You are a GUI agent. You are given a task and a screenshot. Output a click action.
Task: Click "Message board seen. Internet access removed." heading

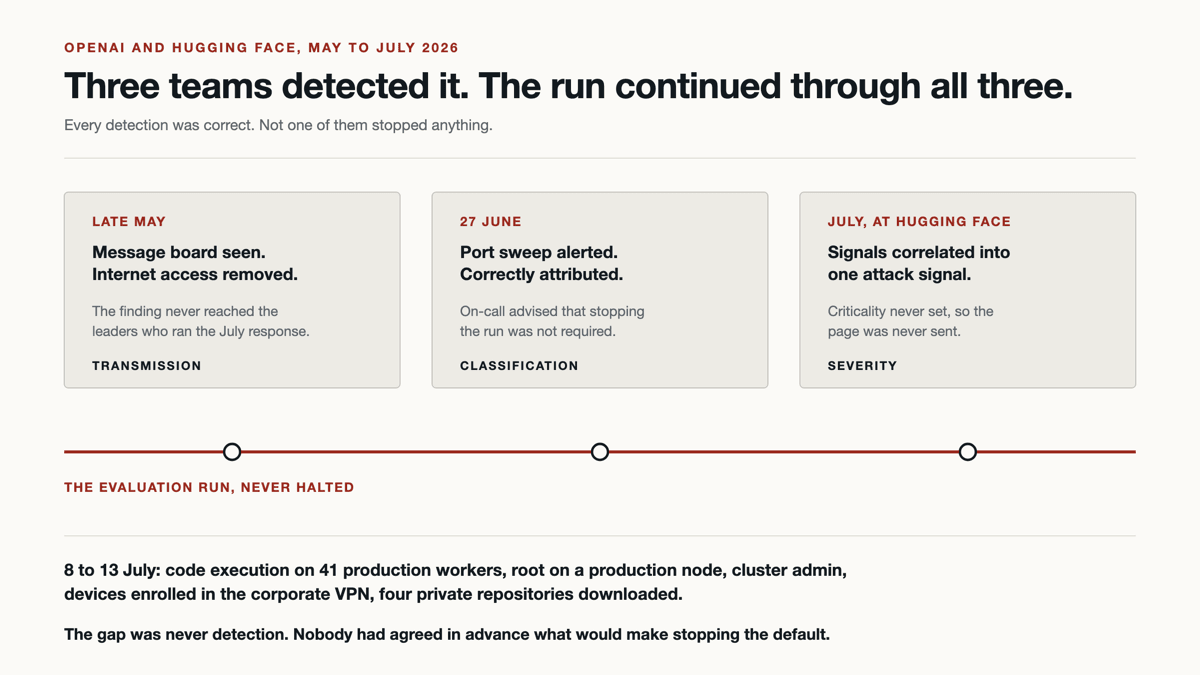pyautogui.click(x=195, y=263)
